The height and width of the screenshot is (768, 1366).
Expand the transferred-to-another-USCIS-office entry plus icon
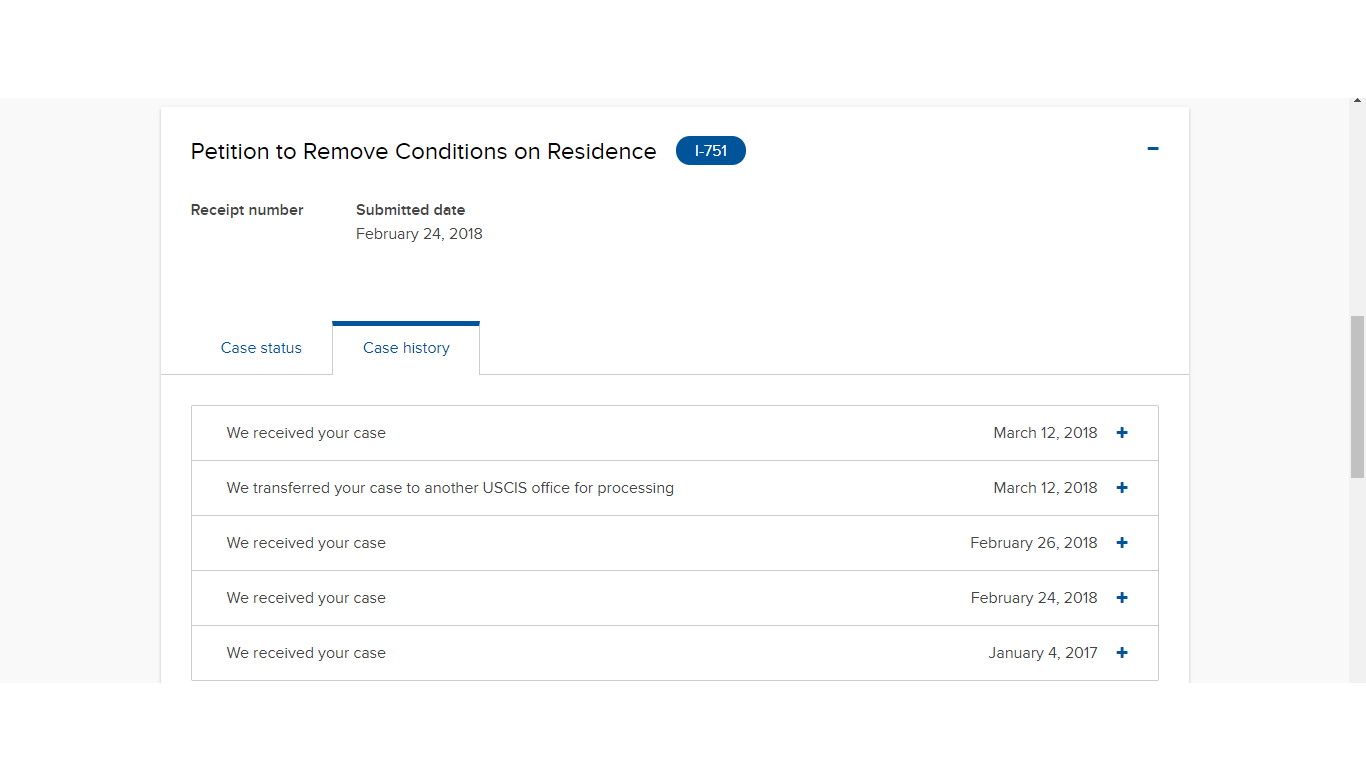coord(1122,488)
